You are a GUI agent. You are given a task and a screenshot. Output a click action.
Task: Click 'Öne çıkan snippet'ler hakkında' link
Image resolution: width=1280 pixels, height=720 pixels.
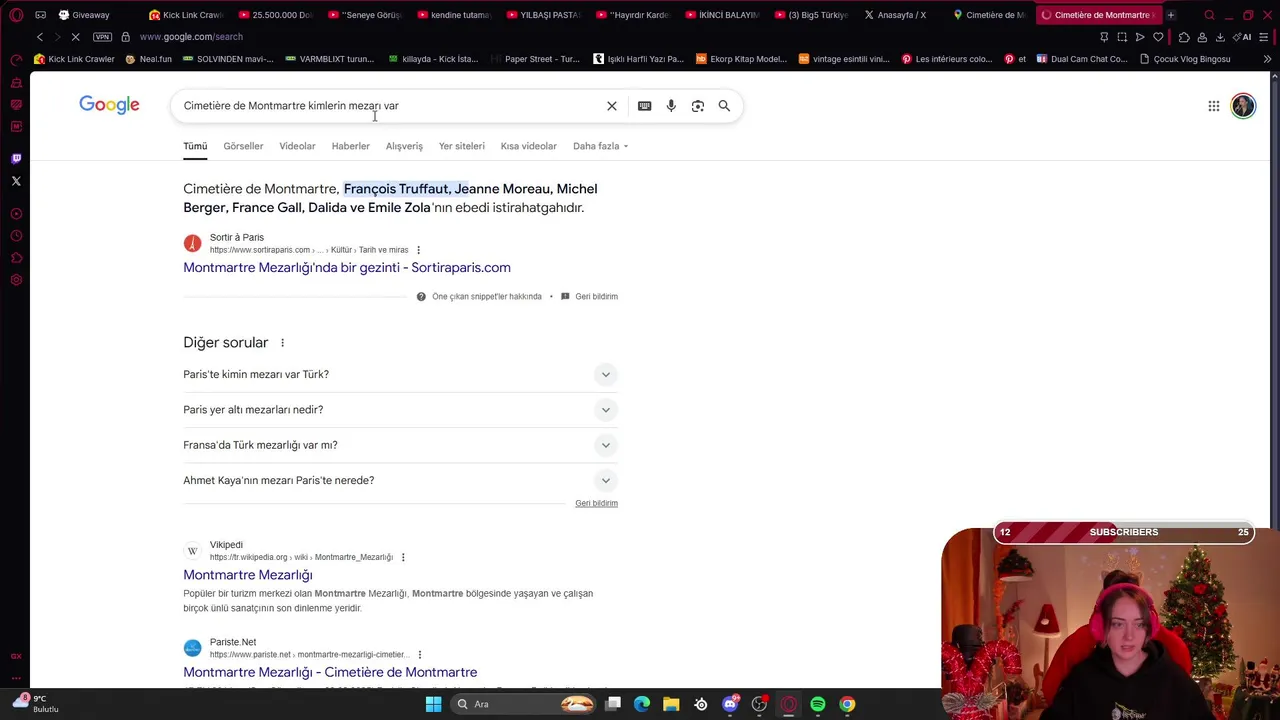click(x=487, y=297)
